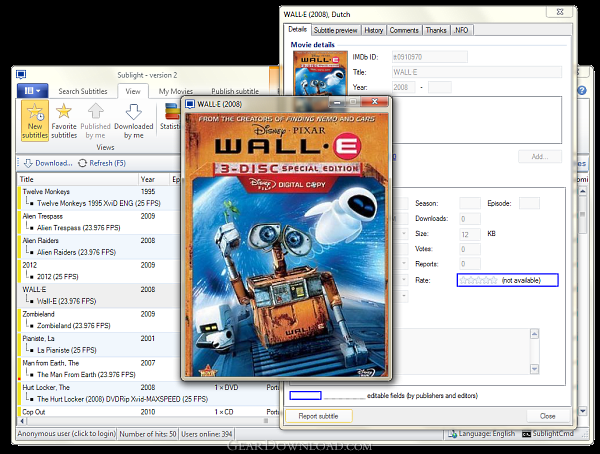Switch to the Subtitle preview tab
This screenshot has height=454, width=600.
pyautogui.click(x=335, y=30)
